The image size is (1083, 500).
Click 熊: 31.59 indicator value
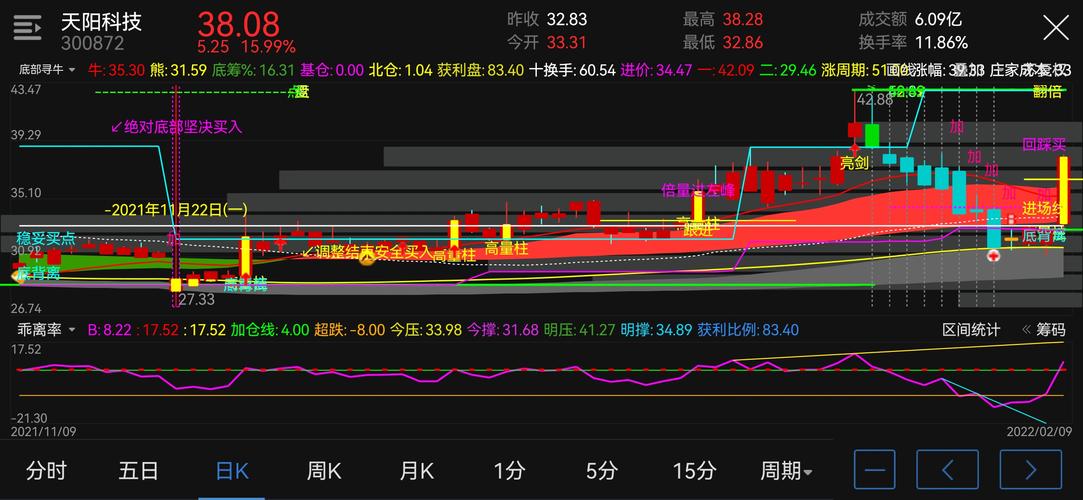coord(179,70)
